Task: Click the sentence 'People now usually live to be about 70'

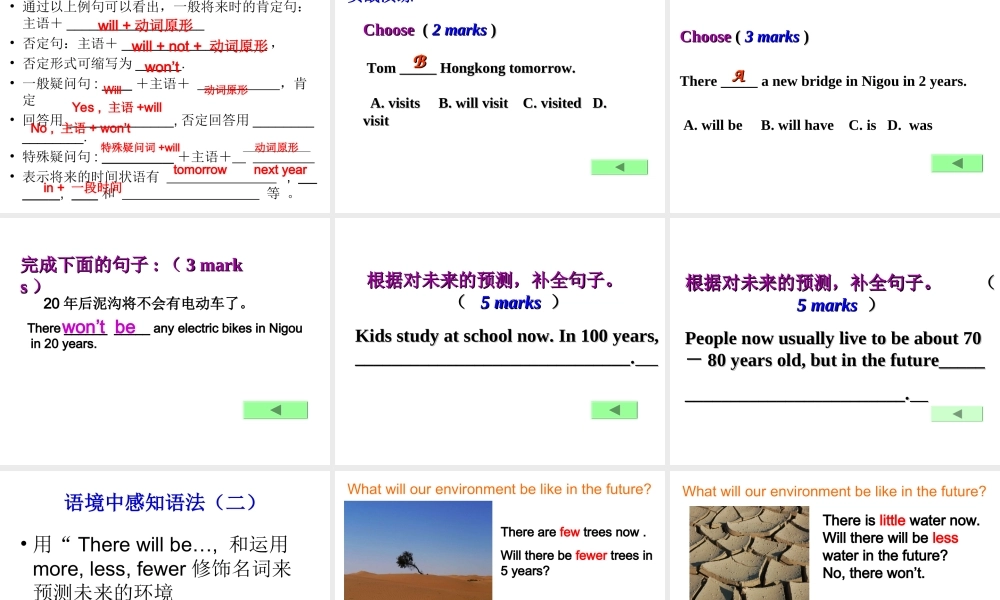Action: pyautogui.click(x=833, y=338)
